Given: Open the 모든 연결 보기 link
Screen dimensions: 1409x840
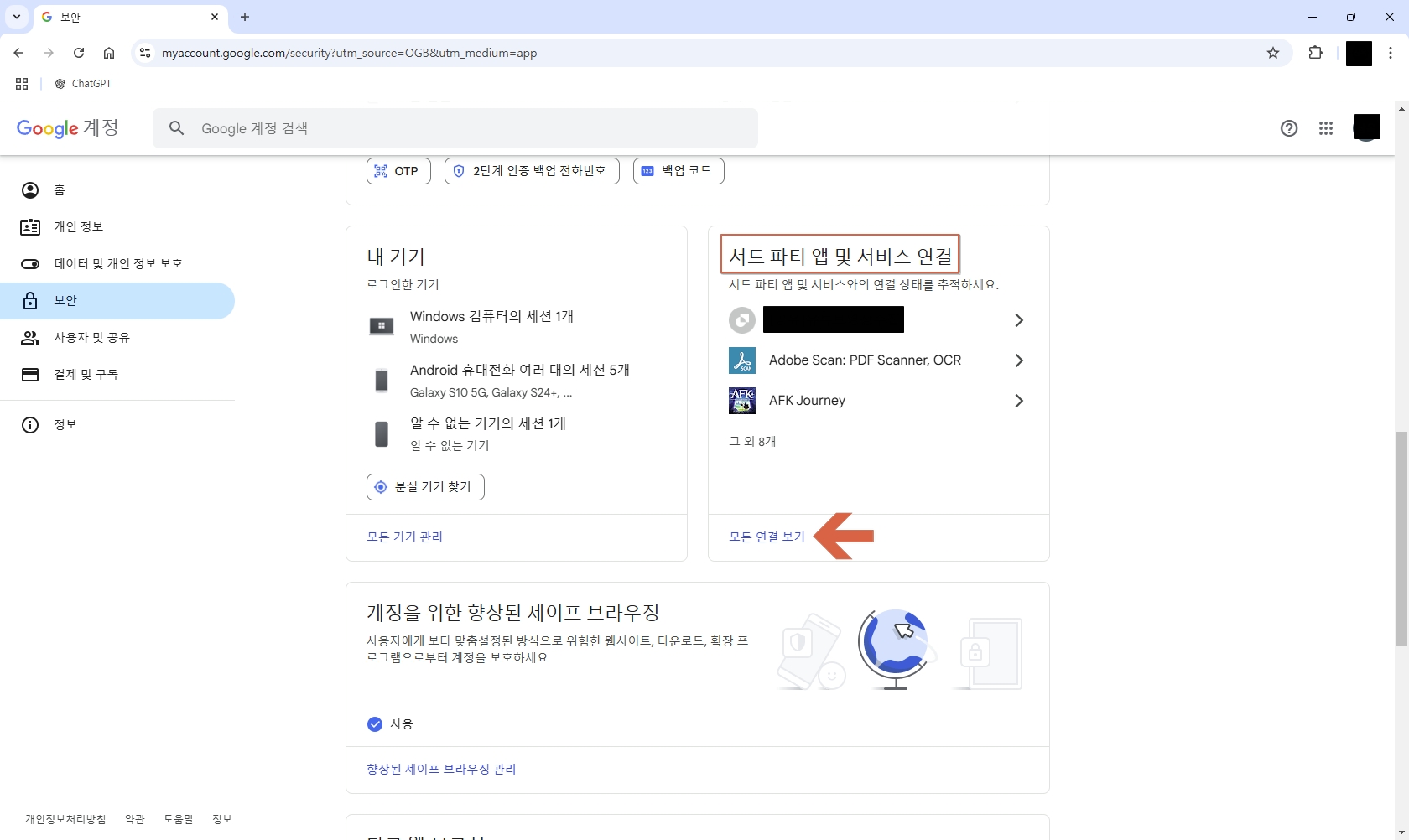Looking at the screenshot, I should 764,537.
